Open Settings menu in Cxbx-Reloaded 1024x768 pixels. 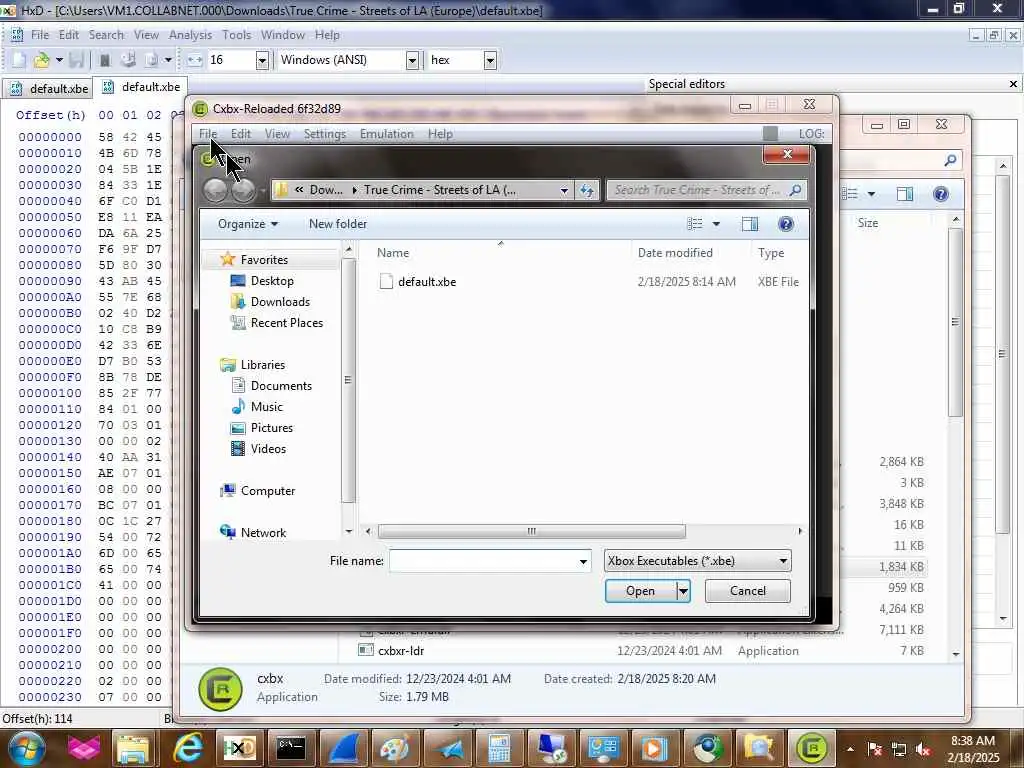(325, 134)
